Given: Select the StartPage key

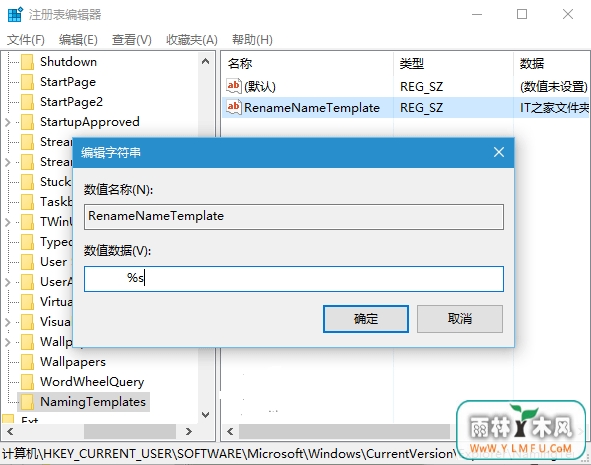Looking at the screenshot, I should (x=68, y=82).
